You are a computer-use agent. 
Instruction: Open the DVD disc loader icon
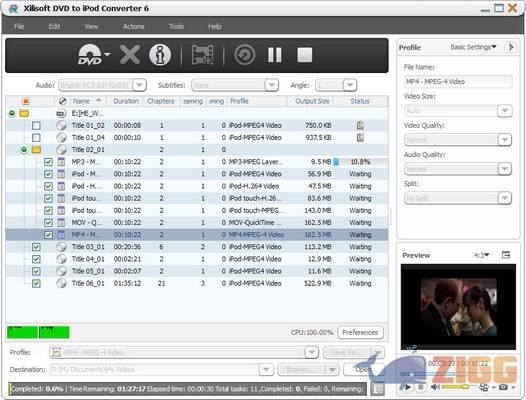[x=90, y=55]
